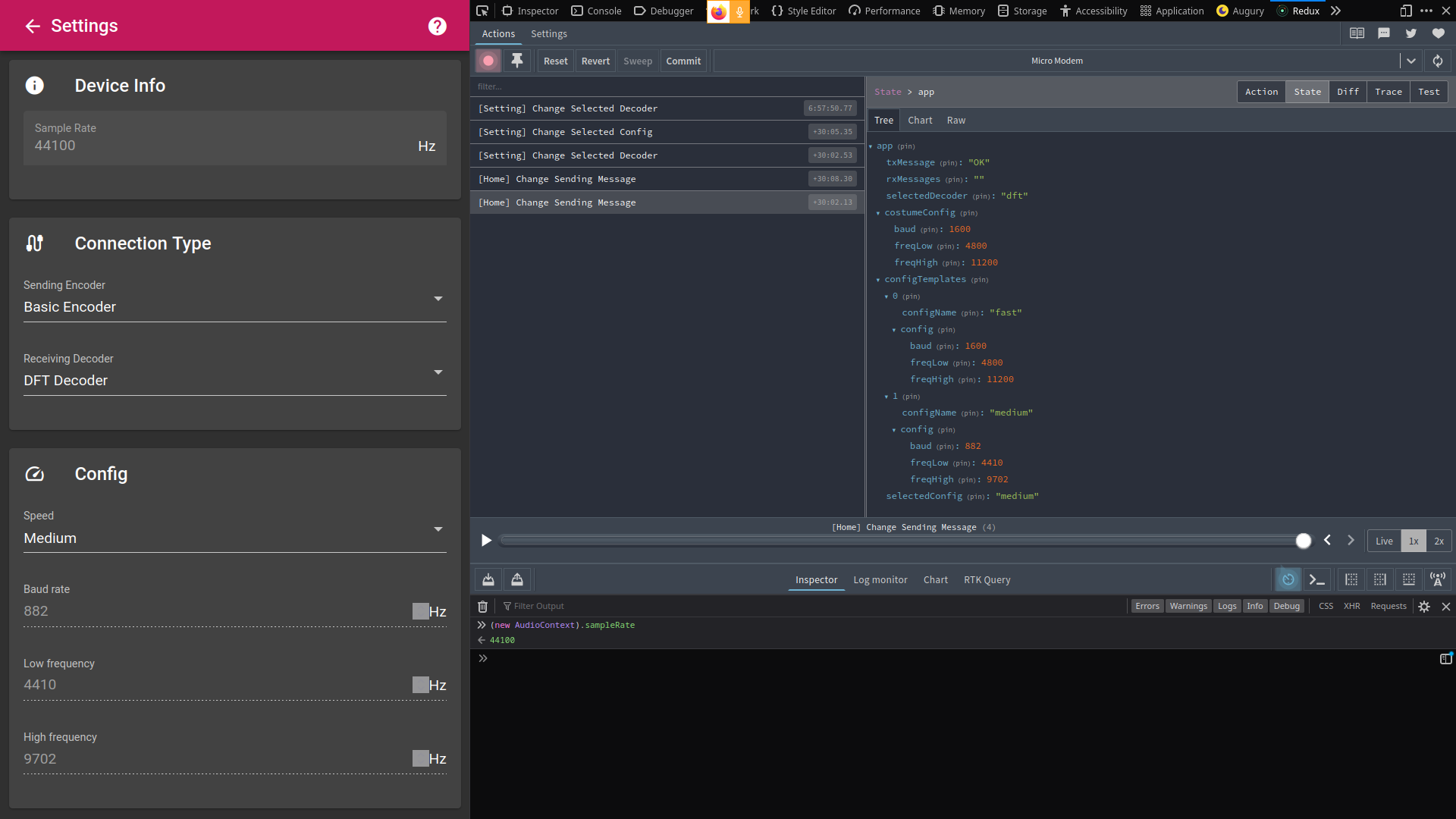Select the Change Selected Config action entry
This screenshot has height=819, width=1456.
tap(591, 132)
